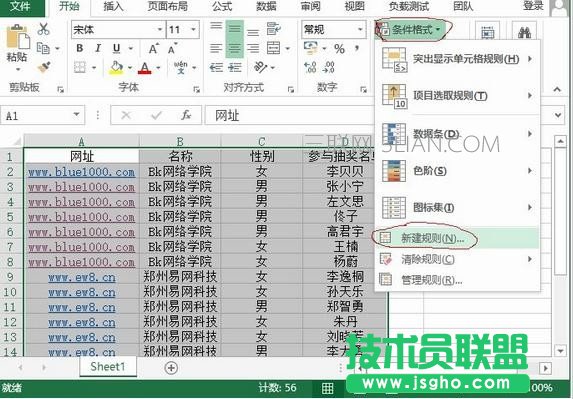This screenshot has height=399, width=573.
Task: Click www.blue1000.com link in row 2
Action: [81, 172]
